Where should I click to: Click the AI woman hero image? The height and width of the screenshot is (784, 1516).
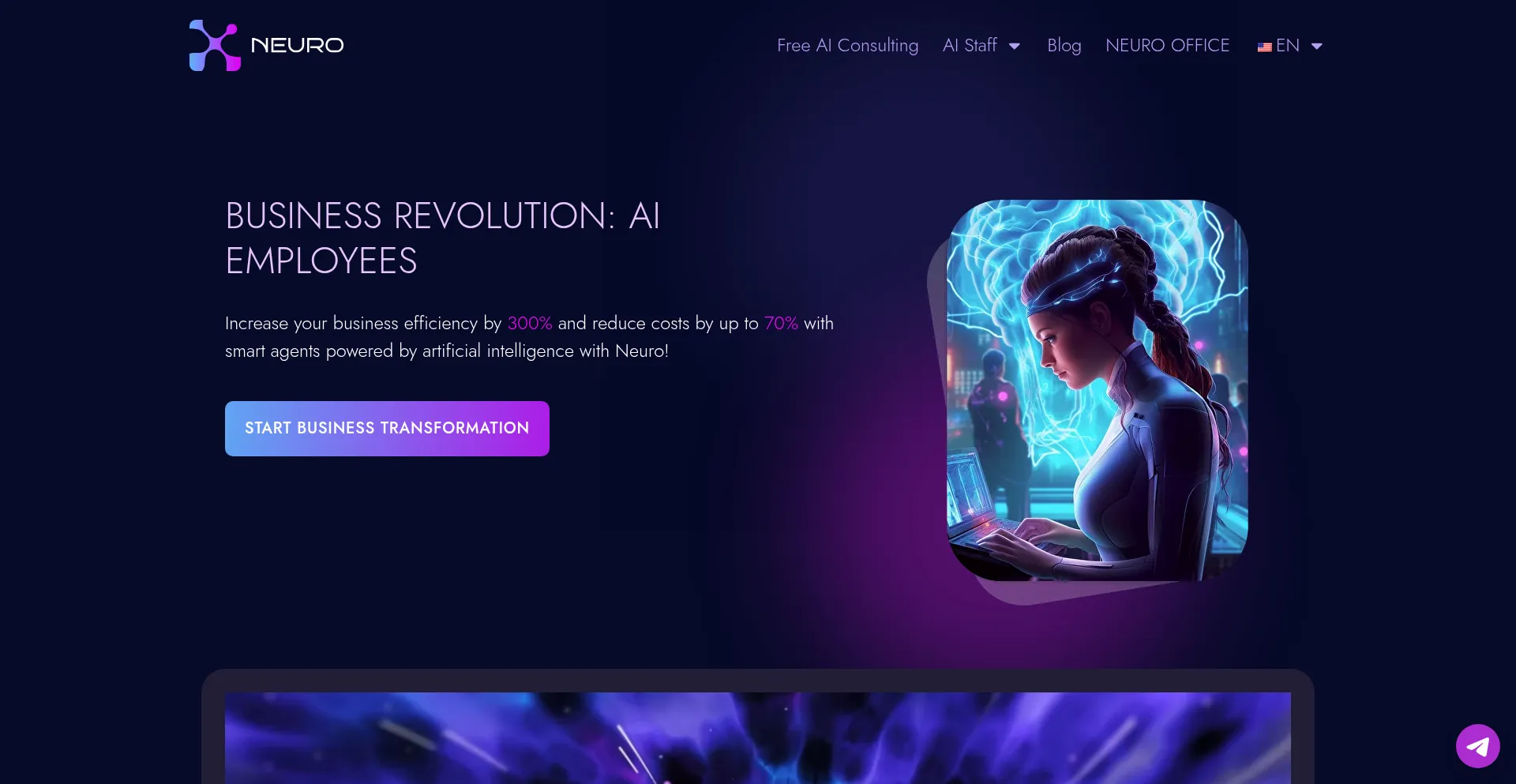coord(1097,390)
